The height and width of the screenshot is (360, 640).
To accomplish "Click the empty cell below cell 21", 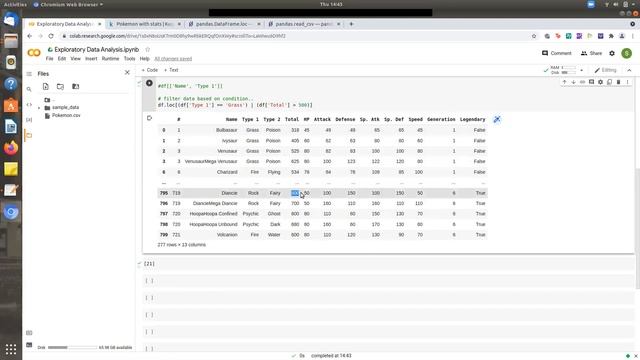I will click(x=388, y=281).
